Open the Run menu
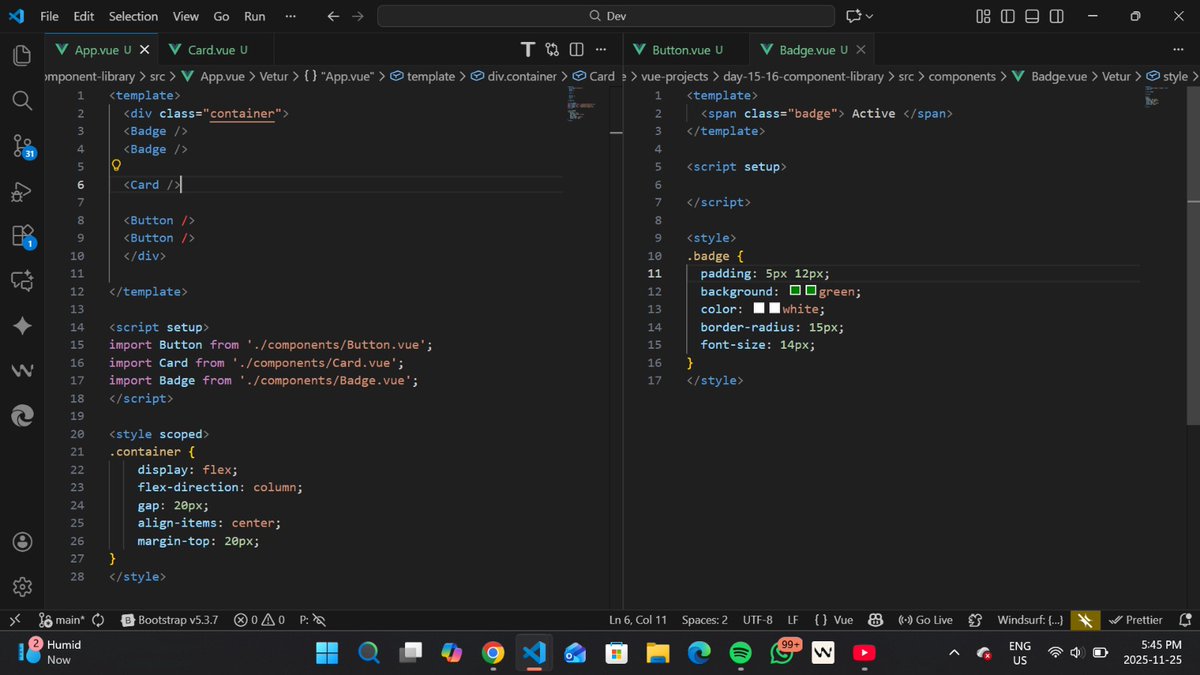Screen dimensions: 1200x675 point(255,16)
